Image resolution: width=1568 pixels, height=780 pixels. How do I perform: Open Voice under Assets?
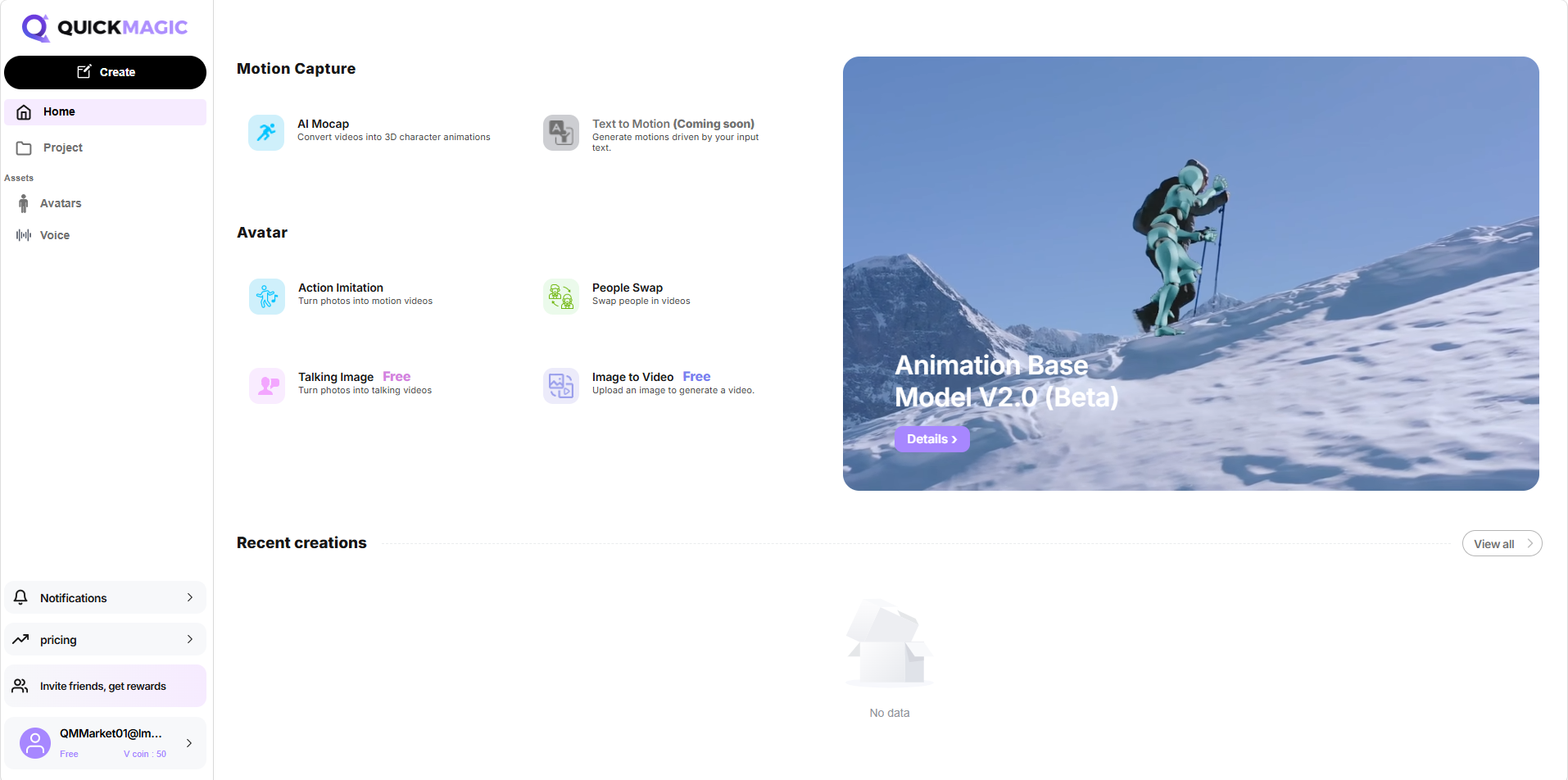(x=54, y=235)
